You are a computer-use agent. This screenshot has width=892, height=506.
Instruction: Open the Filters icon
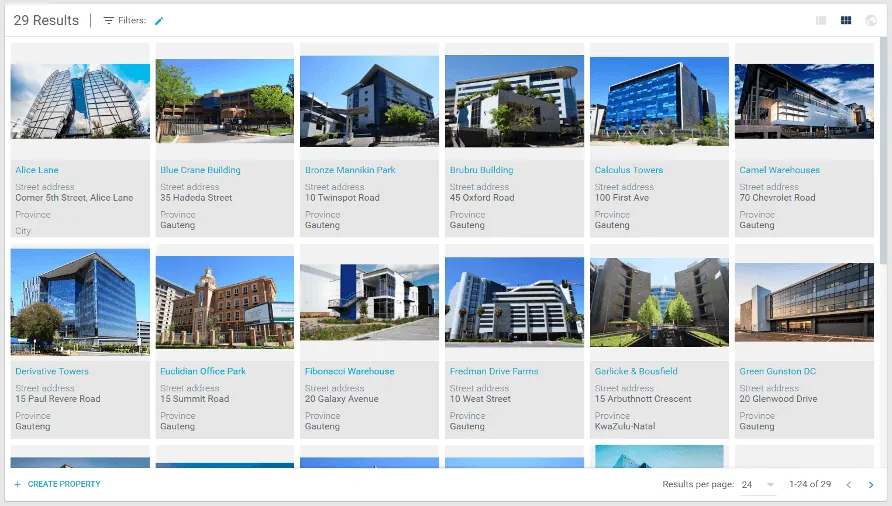(108, 20)
